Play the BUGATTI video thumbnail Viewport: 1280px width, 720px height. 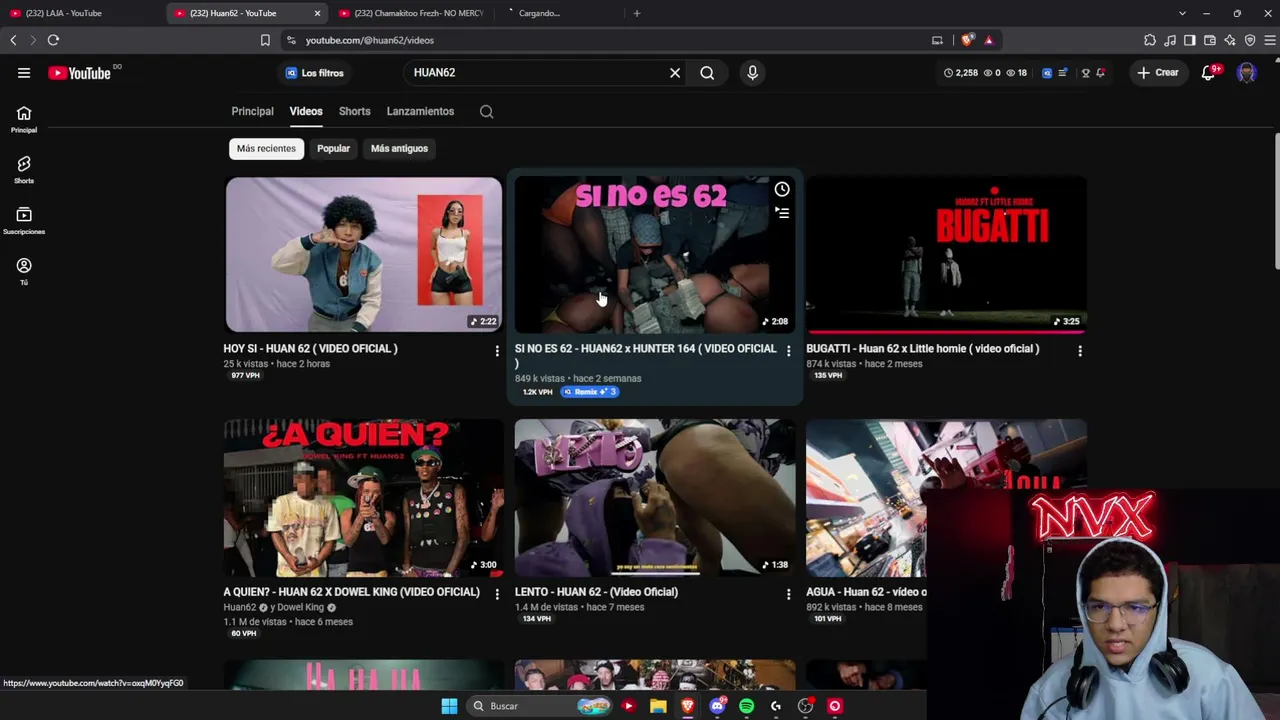pos(946,255)
